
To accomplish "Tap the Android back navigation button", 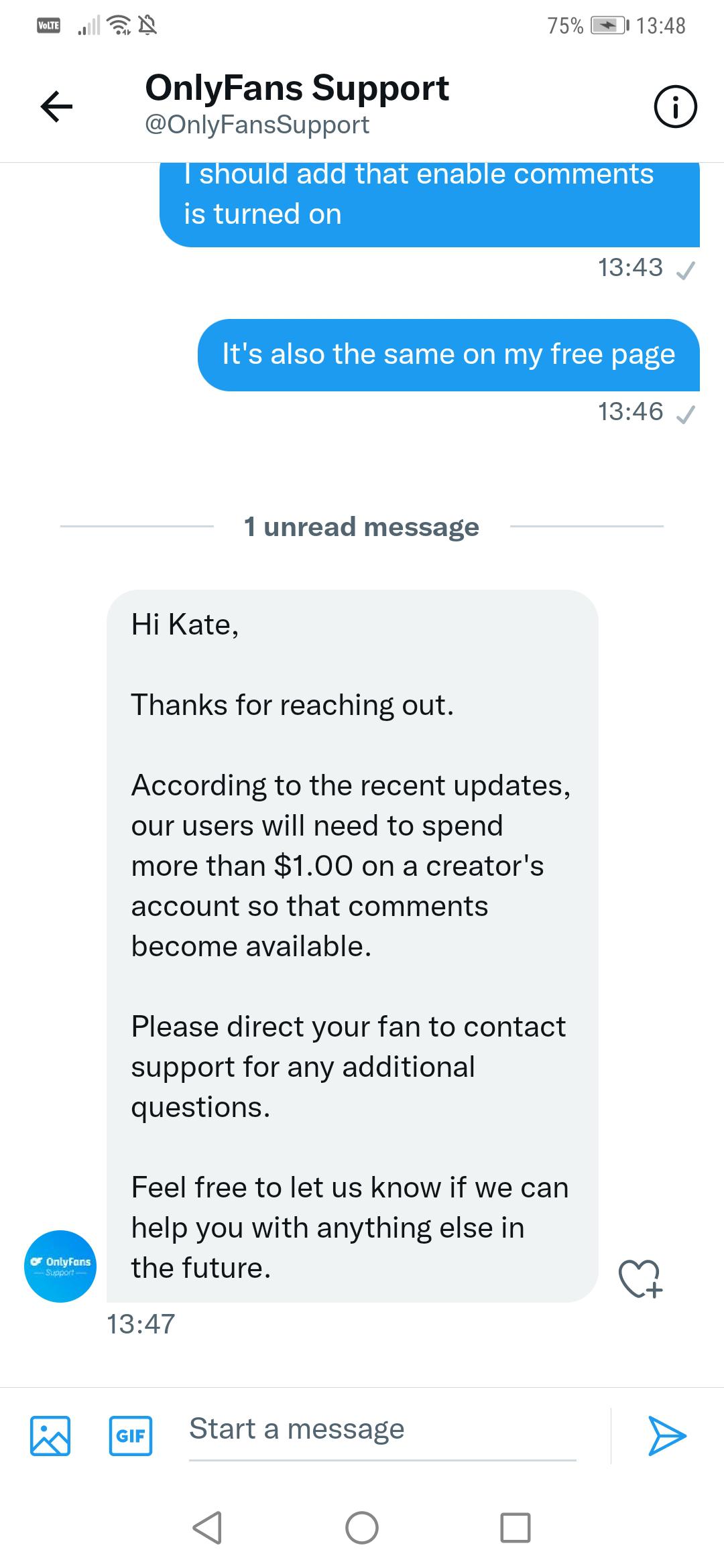I will (207, 1528).
